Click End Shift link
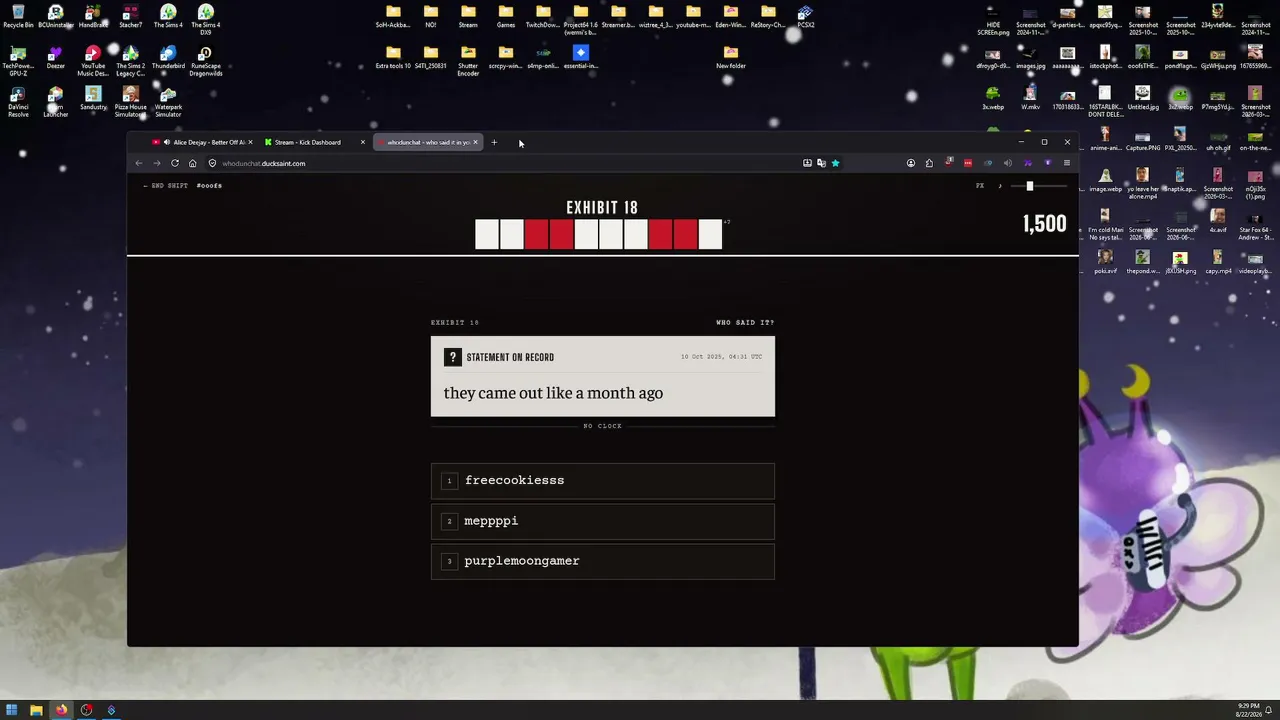 (x=165, y=186)
